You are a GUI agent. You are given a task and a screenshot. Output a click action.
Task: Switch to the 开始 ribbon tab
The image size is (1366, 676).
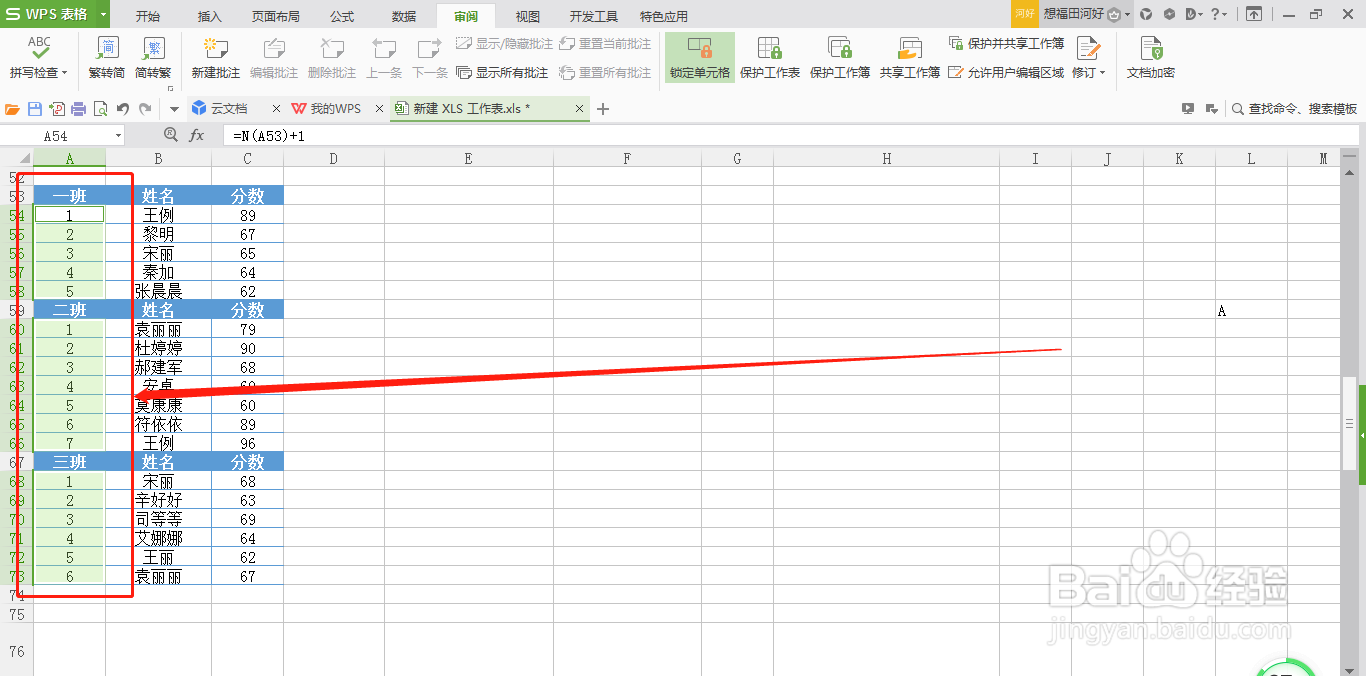pos(147,16)
